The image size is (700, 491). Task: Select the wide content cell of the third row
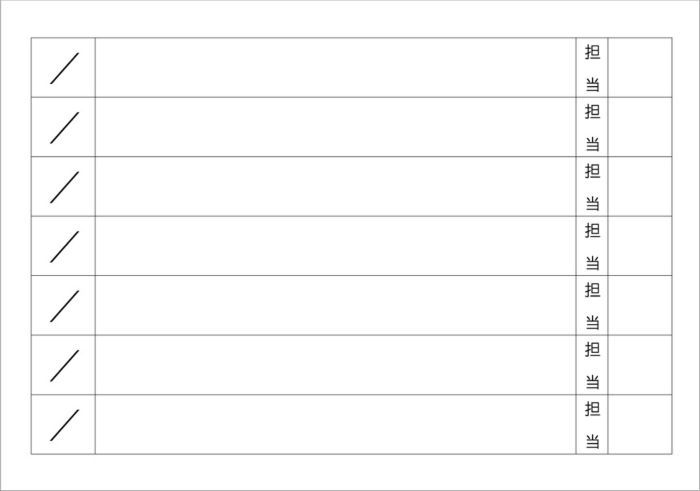click(x=336, y=186)
